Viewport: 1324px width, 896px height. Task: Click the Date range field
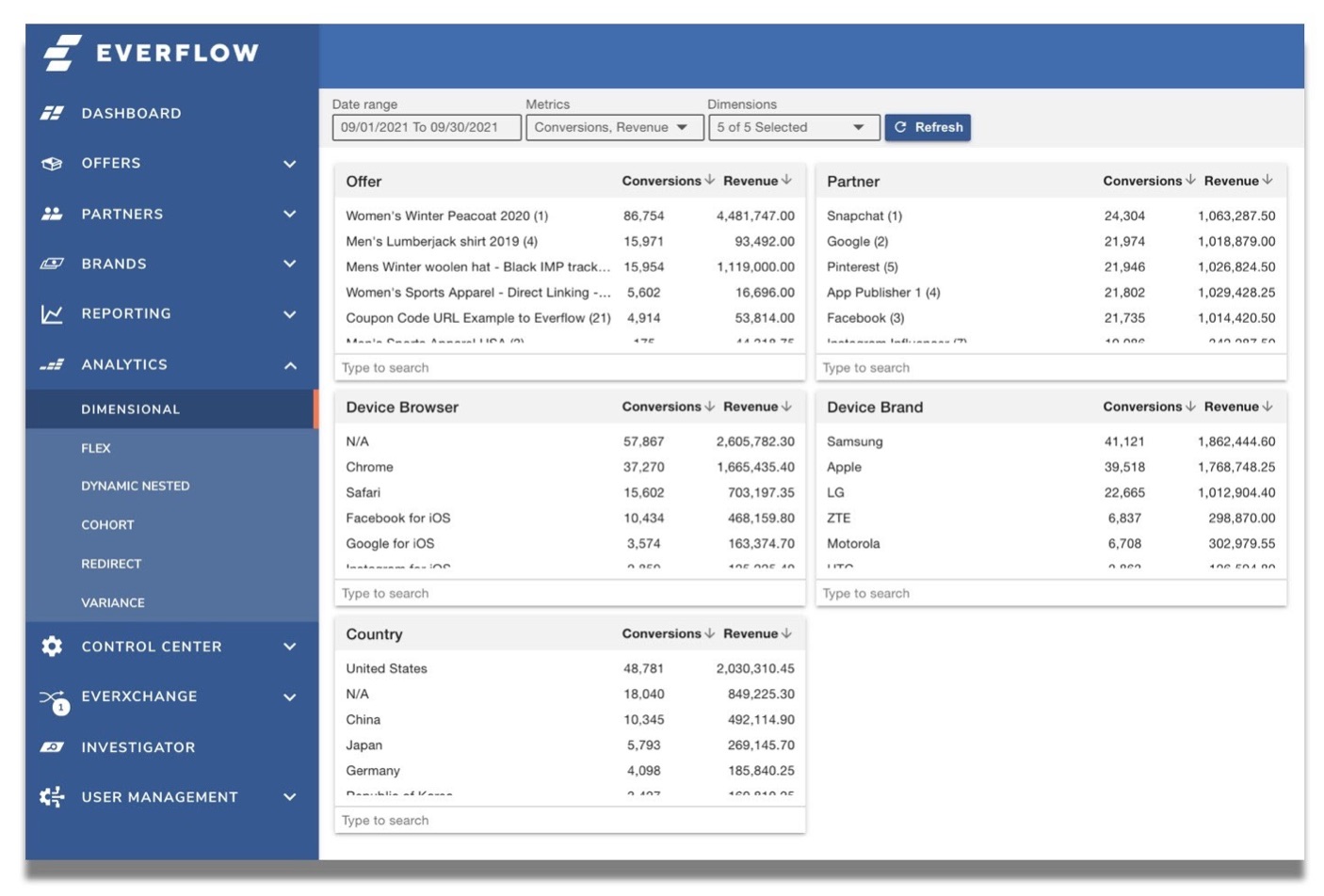pos(427,127)
